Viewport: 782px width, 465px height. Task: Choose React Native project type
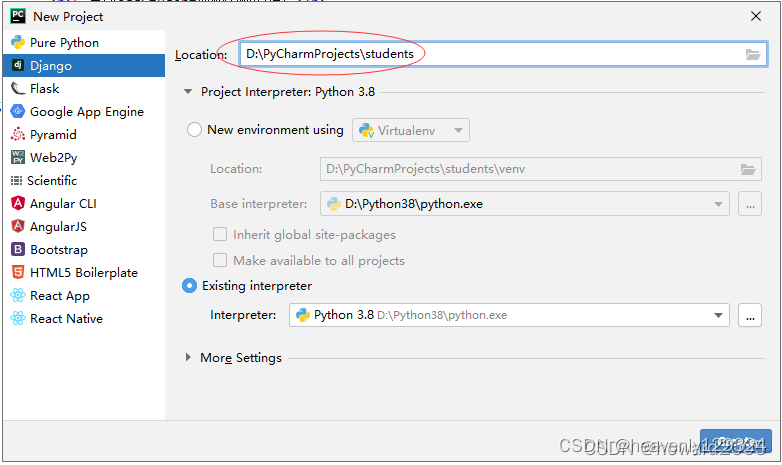tap(84, 318)
